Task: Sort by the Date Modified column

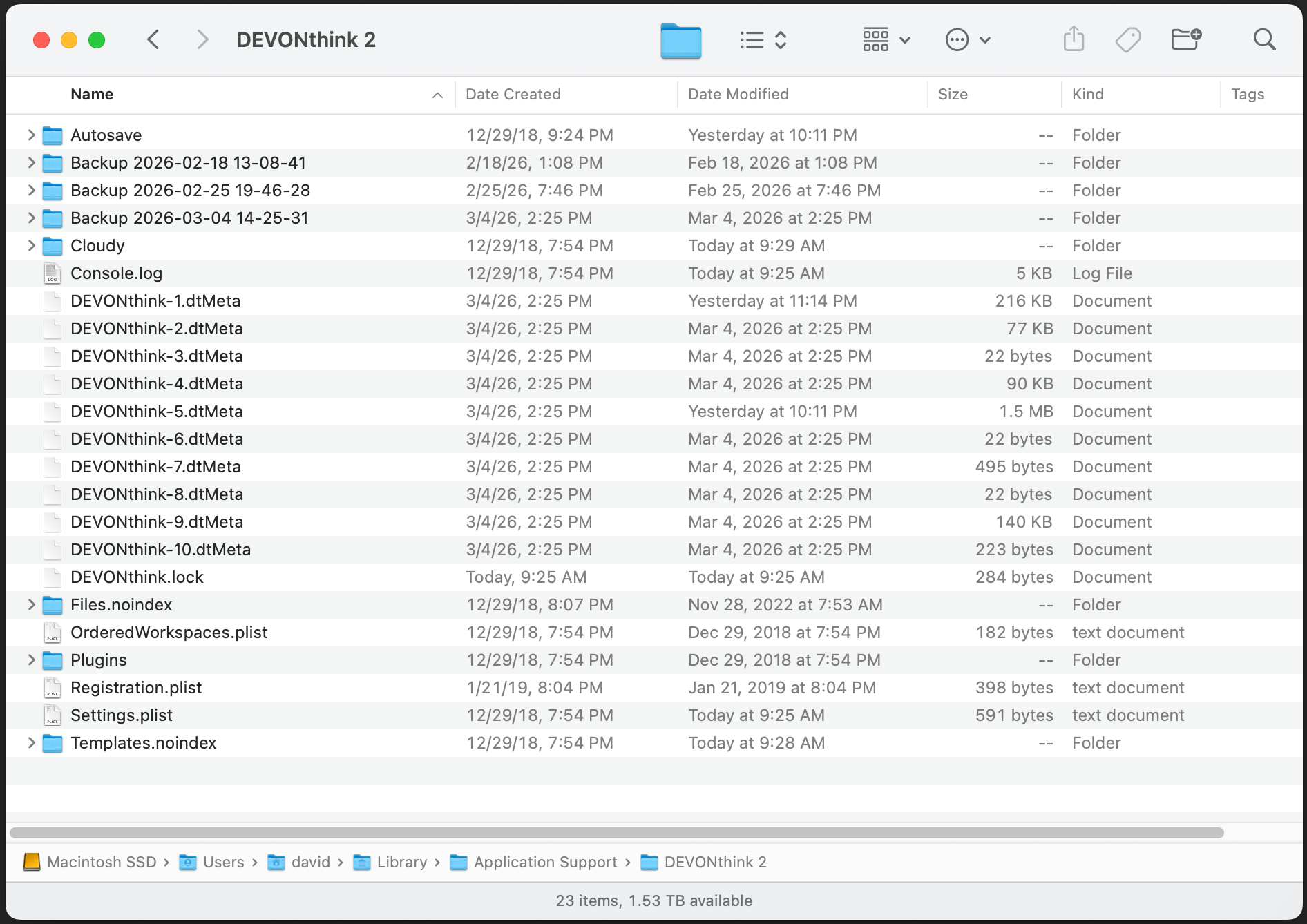Action: pos(738,95)
